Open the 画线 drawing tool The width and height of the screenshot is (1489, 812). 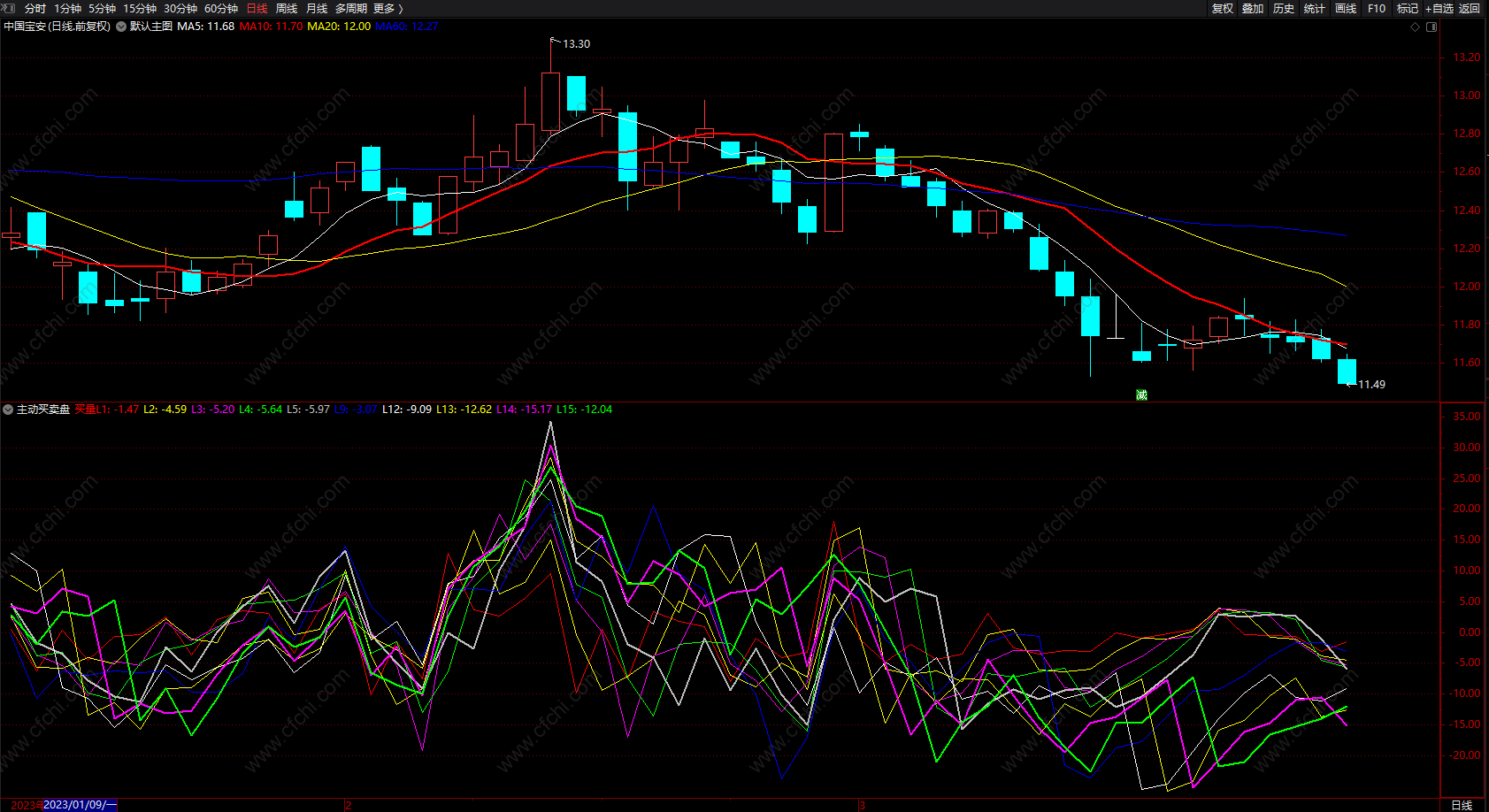coord(1346,8)
